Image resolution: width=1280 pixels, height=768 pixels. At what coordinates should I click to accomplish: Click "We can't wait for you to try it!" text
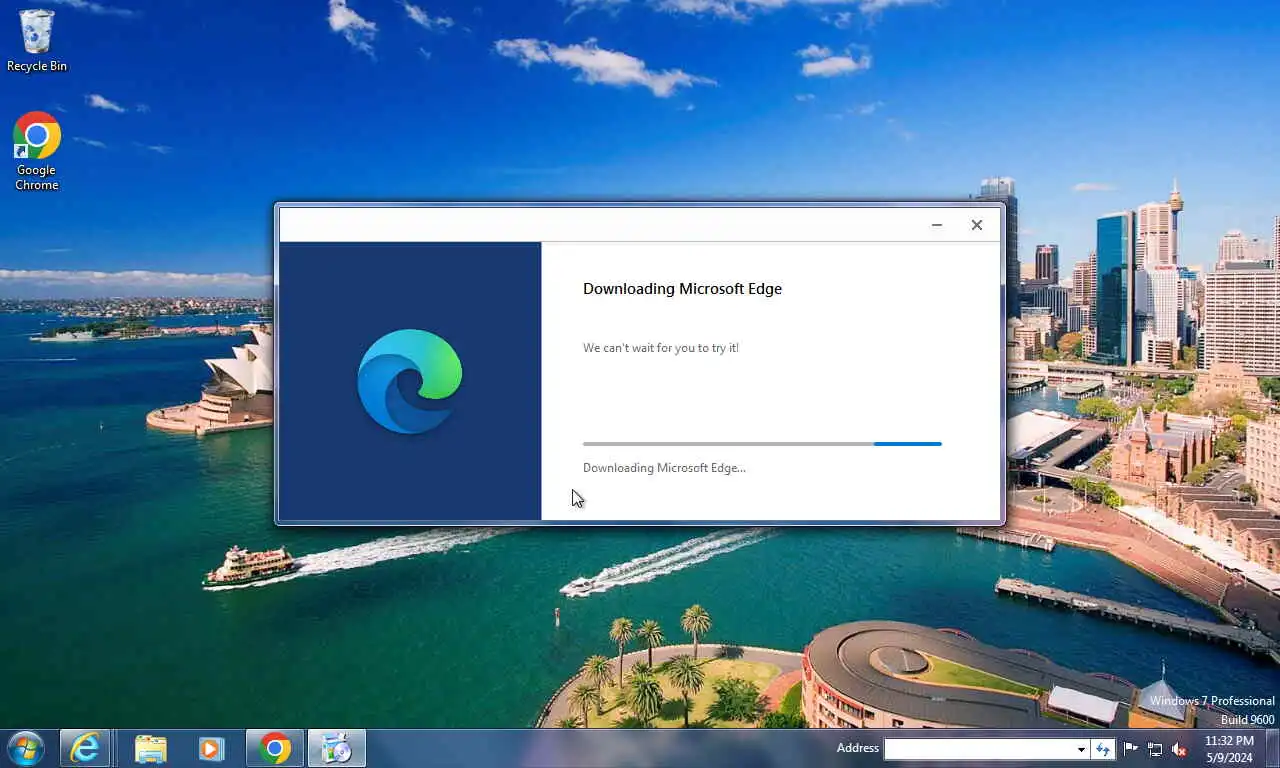pos(661,348)
